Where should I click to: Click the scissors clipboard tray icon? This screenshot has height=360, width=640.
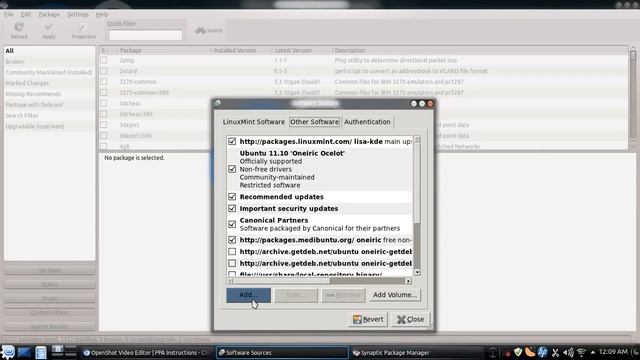tap(555, 352)
